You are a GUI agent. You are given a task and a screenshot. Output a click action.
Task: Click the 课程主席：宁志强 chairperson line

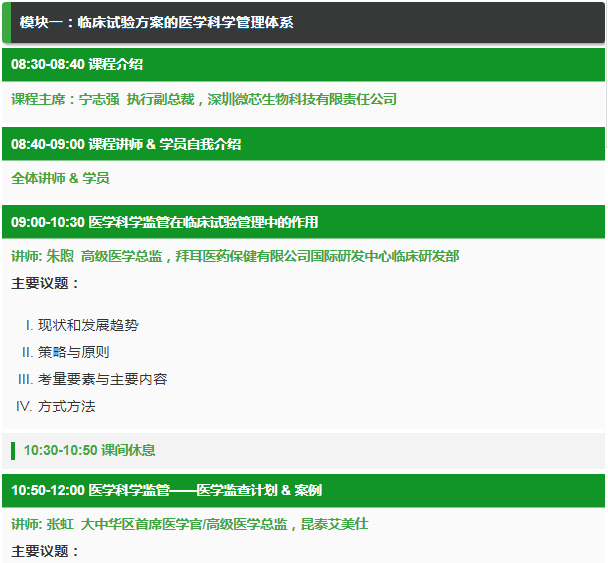[204, 99]
